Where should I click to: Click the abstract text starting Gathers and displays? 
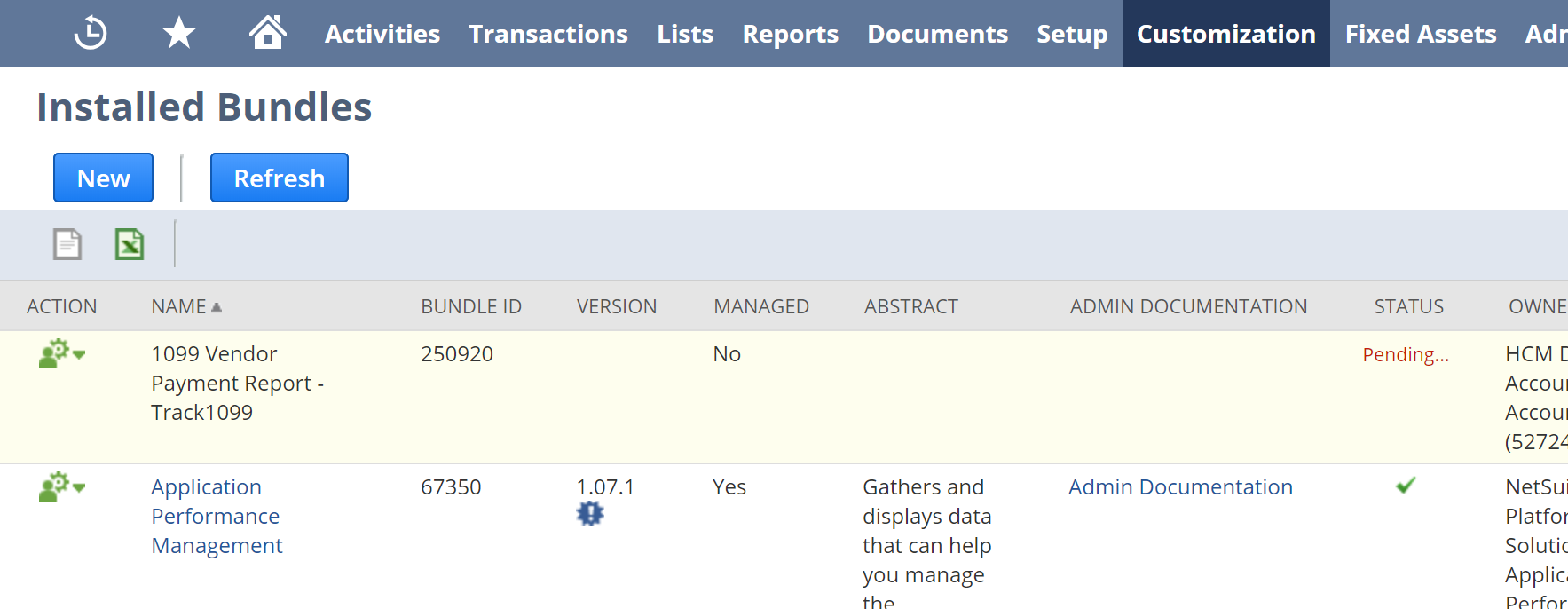[x=927, y=542]
